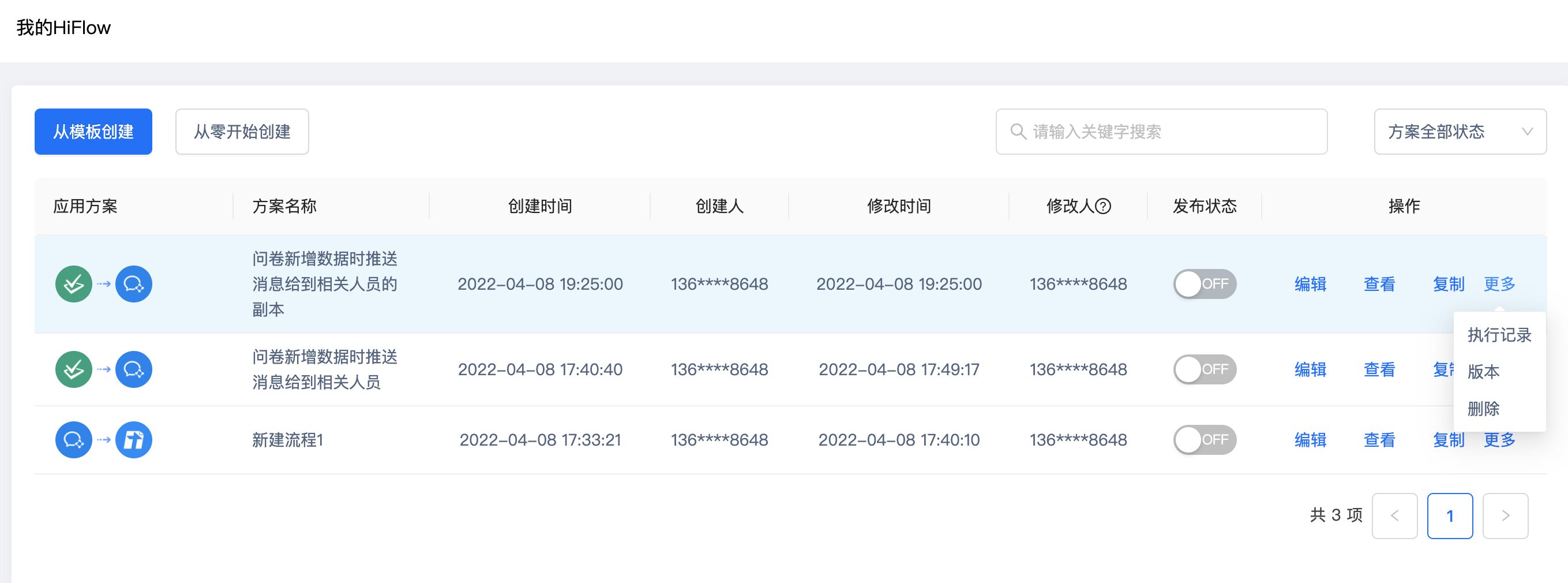Go to the next page arrow
This screenshot has height=583, width=1568.
click(x=1505, y=516)
